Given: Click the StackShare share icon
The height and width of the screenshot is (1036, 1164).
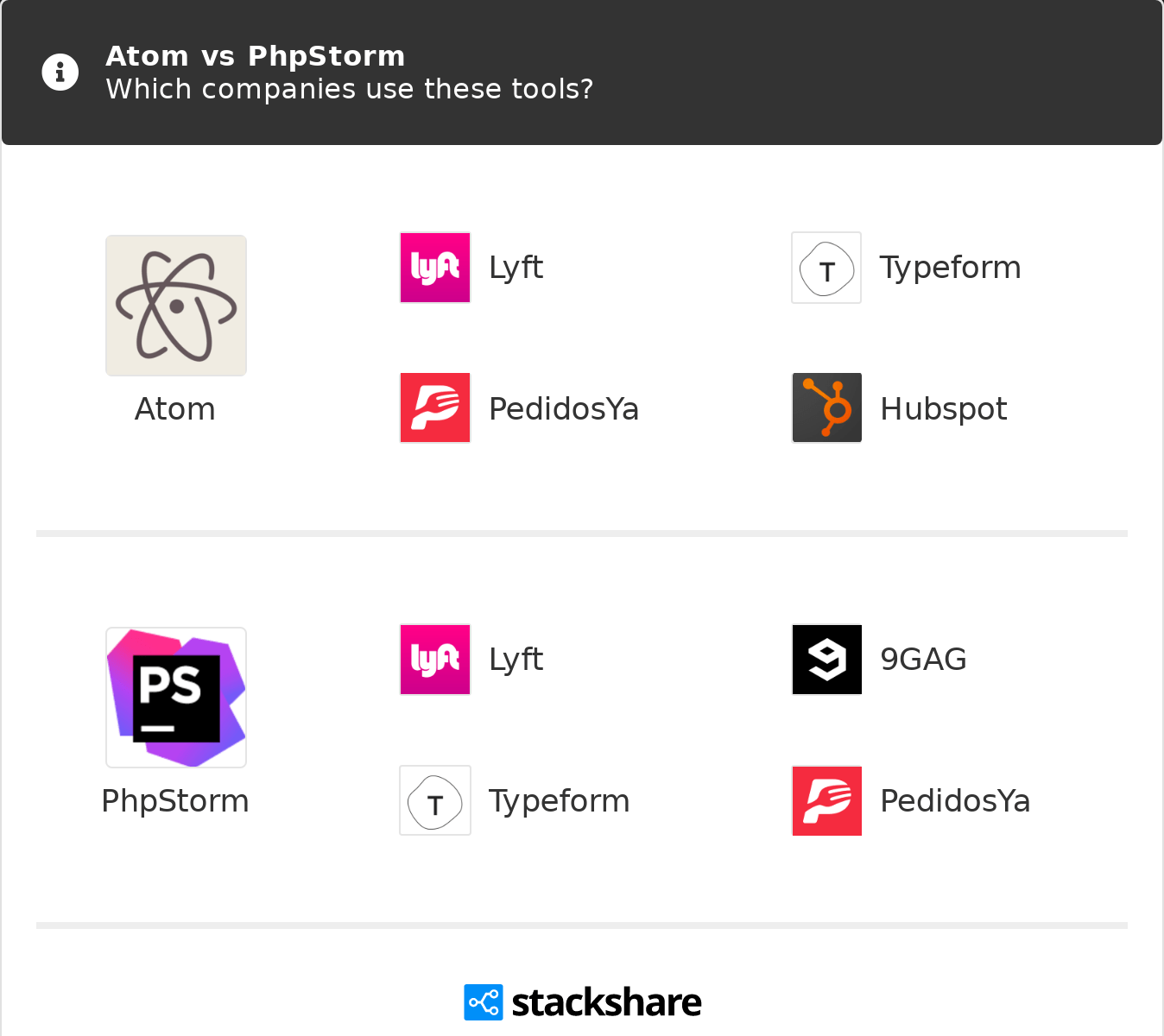Looking at the screenshot, I should coord(484,1002).
